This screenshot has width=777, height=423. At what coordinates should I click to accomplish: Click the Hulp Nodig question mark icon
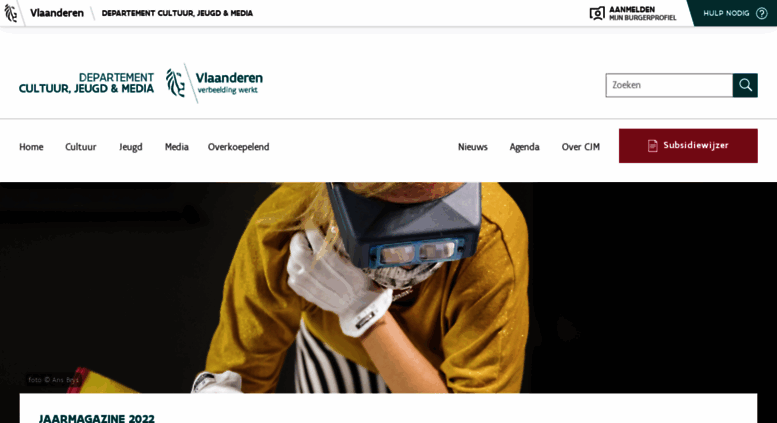762,13
